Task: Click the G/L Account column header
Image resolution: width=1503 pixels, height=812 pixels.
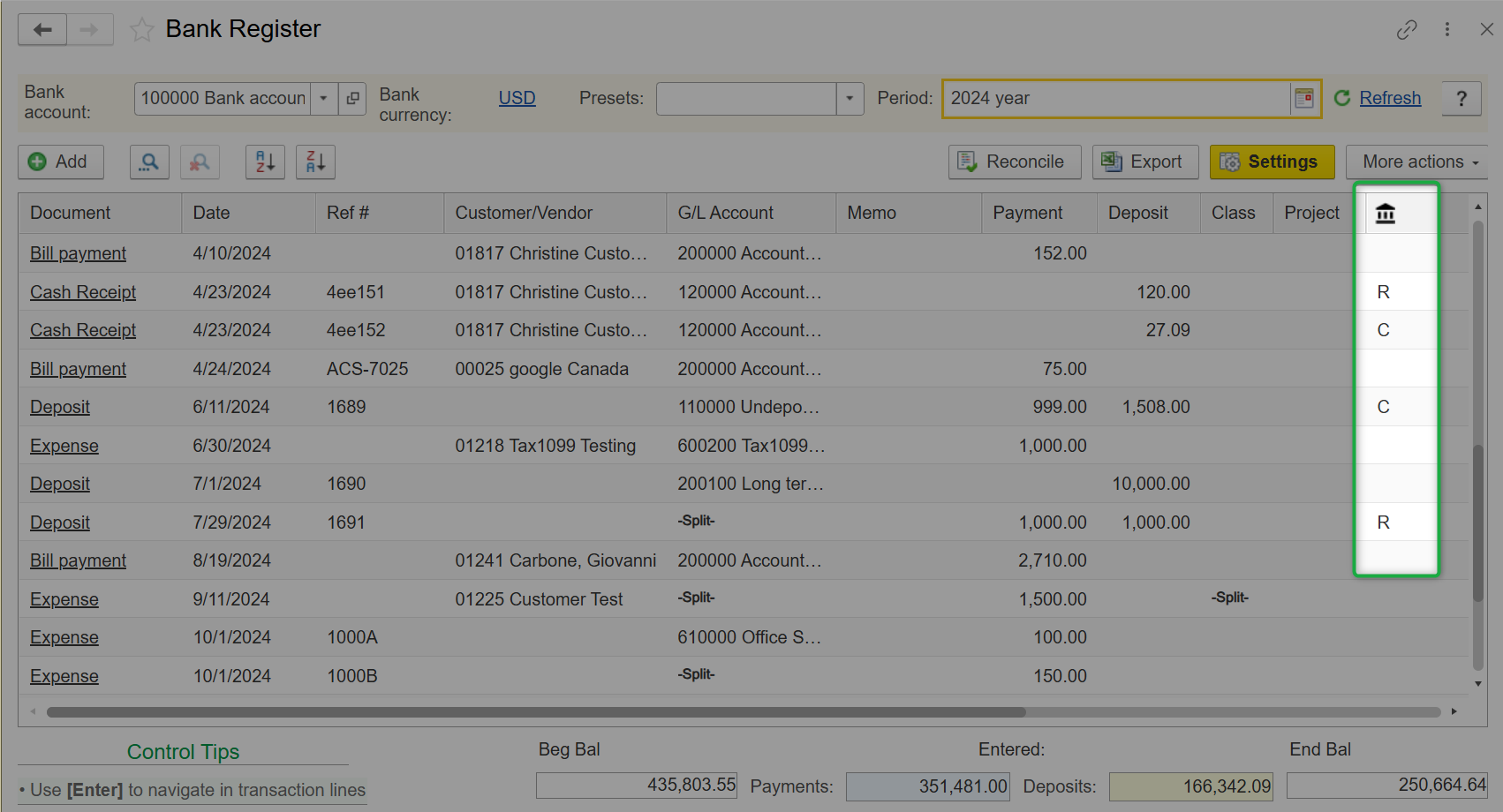Action: 751,214
